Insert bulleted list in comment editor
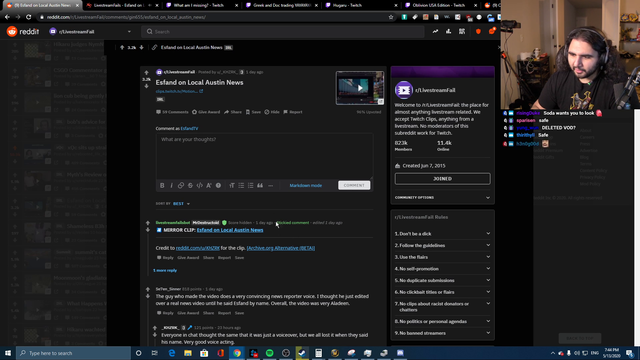This screenshot has height=360, width=640. coord(241,185)
